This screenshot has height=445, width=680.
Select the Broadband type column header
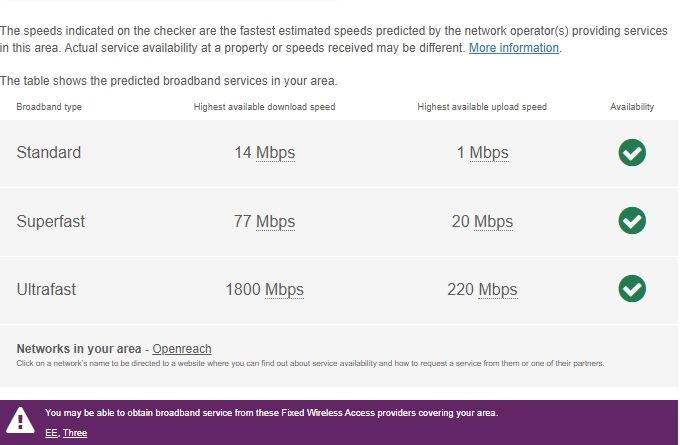pyautogui.click(x=49, y=107)
